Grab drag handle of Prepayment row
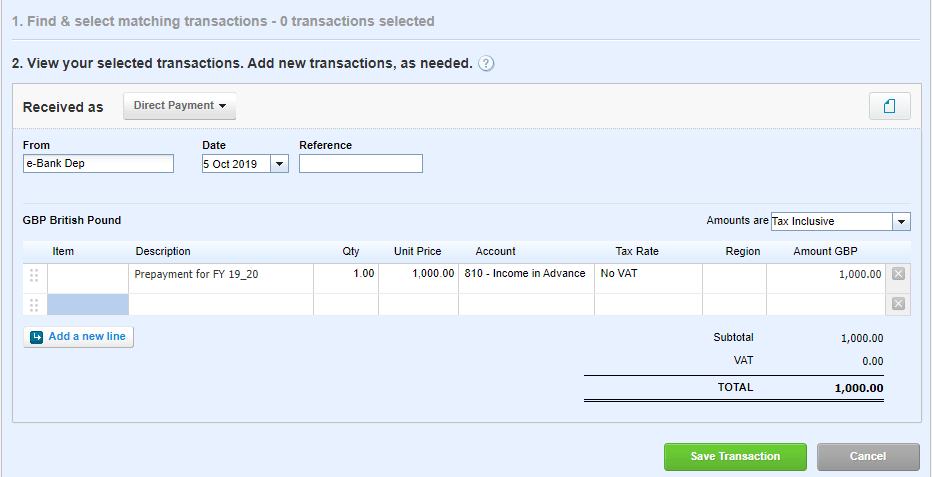Viewport: 932px width, 477px height. 35,275
